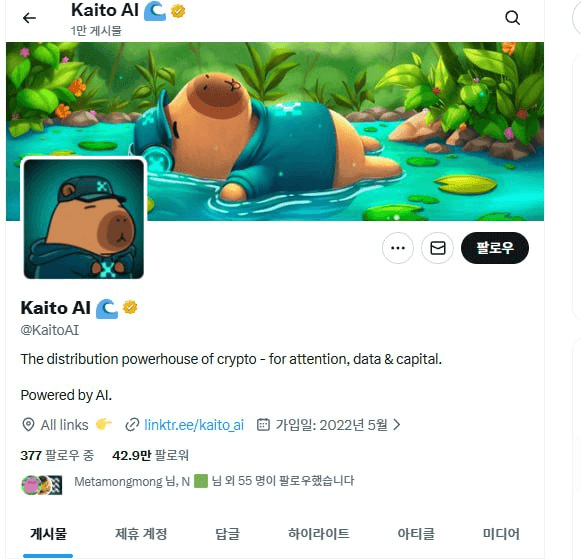This screenshot has width=581, height=559.
Task: Open the 하이라이트 tab
Action: 319,534
